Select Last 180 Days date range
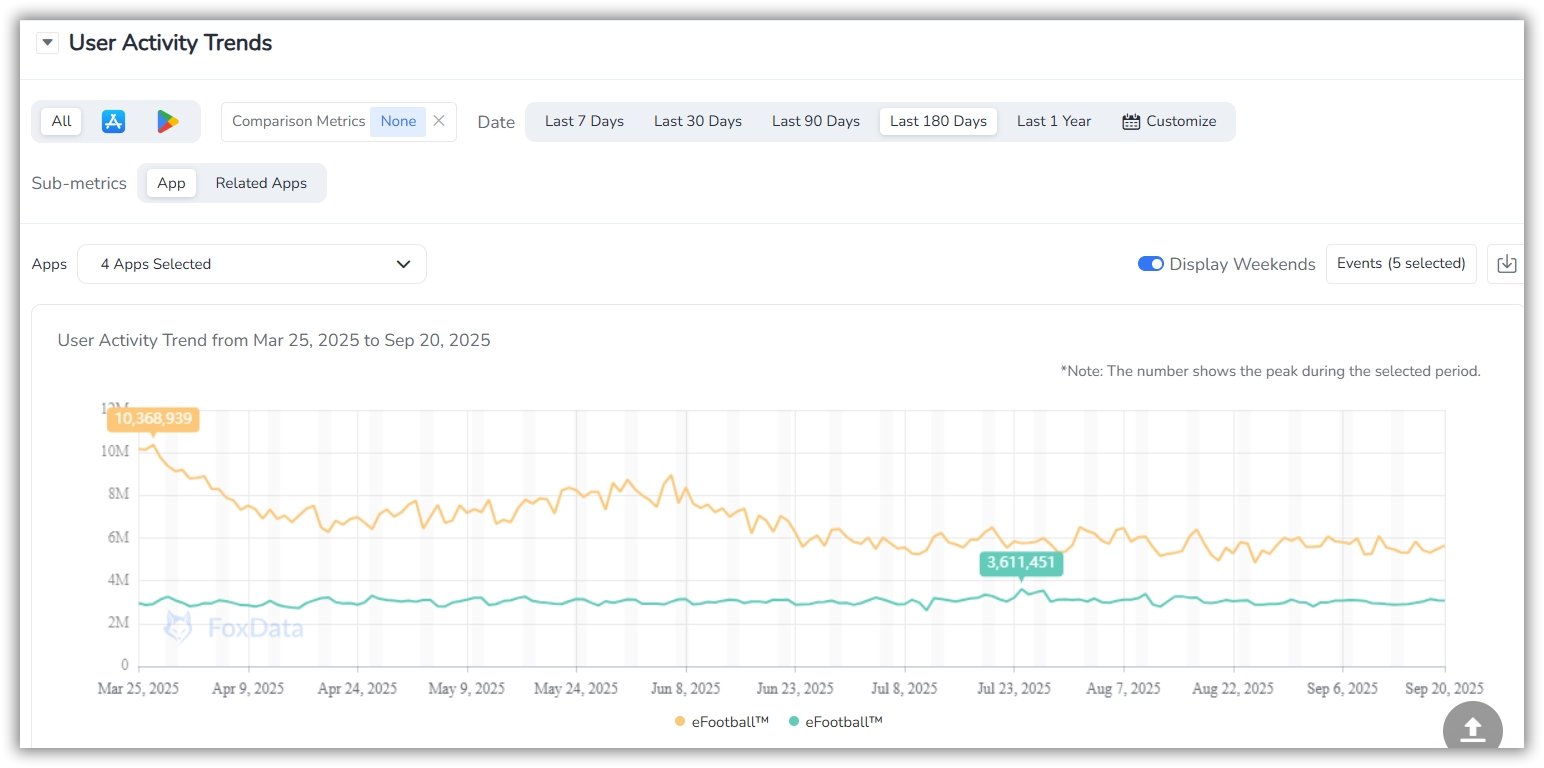Screen dimensions: 1544x768 [x=938, y=121]
